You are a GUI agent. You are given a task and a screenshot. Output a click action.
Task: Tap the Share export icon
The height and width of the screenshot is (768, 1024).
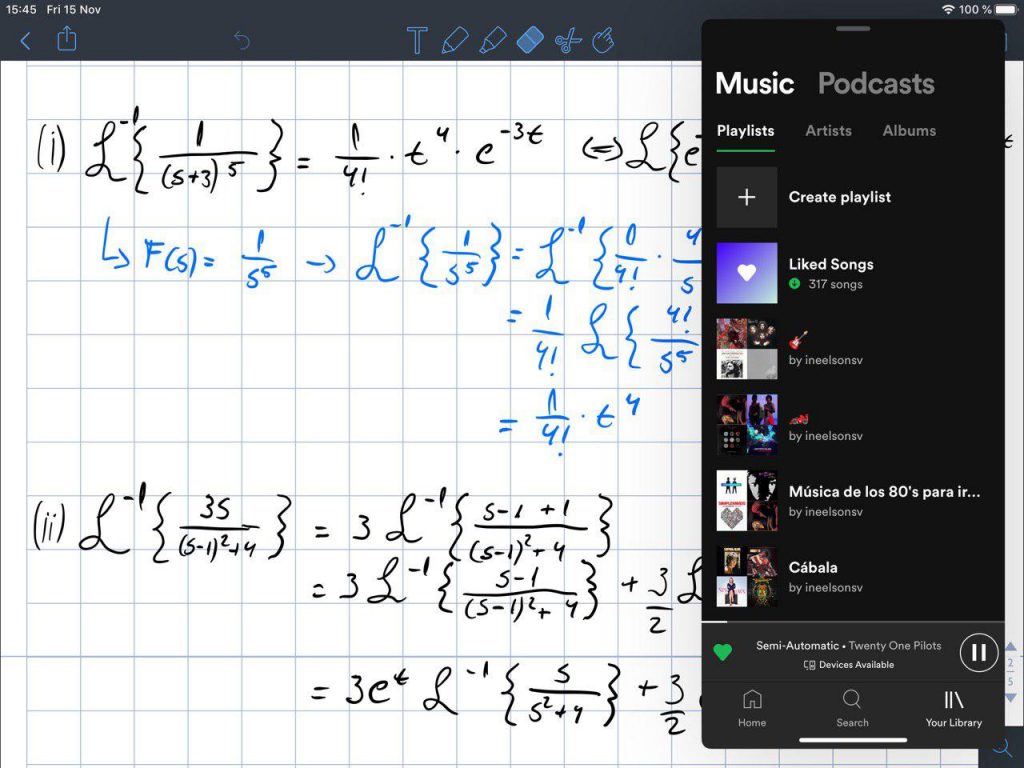coord(67,40)
